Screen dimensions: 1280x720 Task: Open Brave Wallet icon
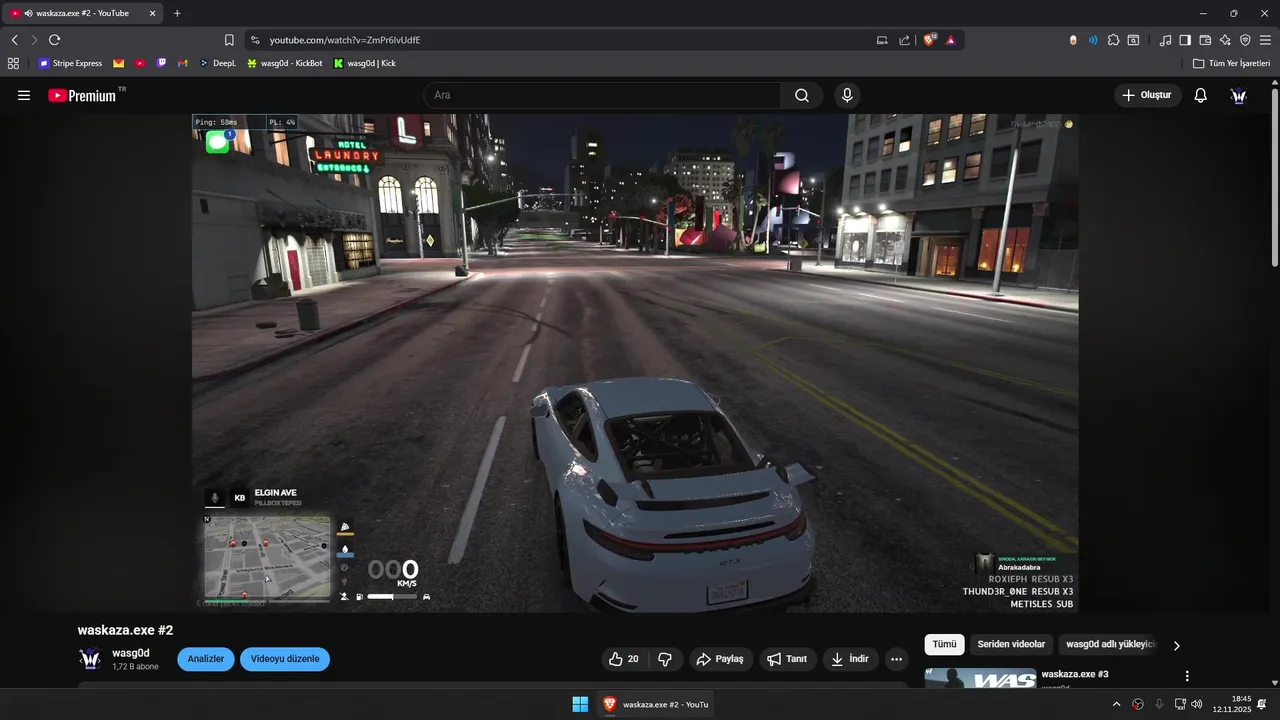[x=1205, y=40]
